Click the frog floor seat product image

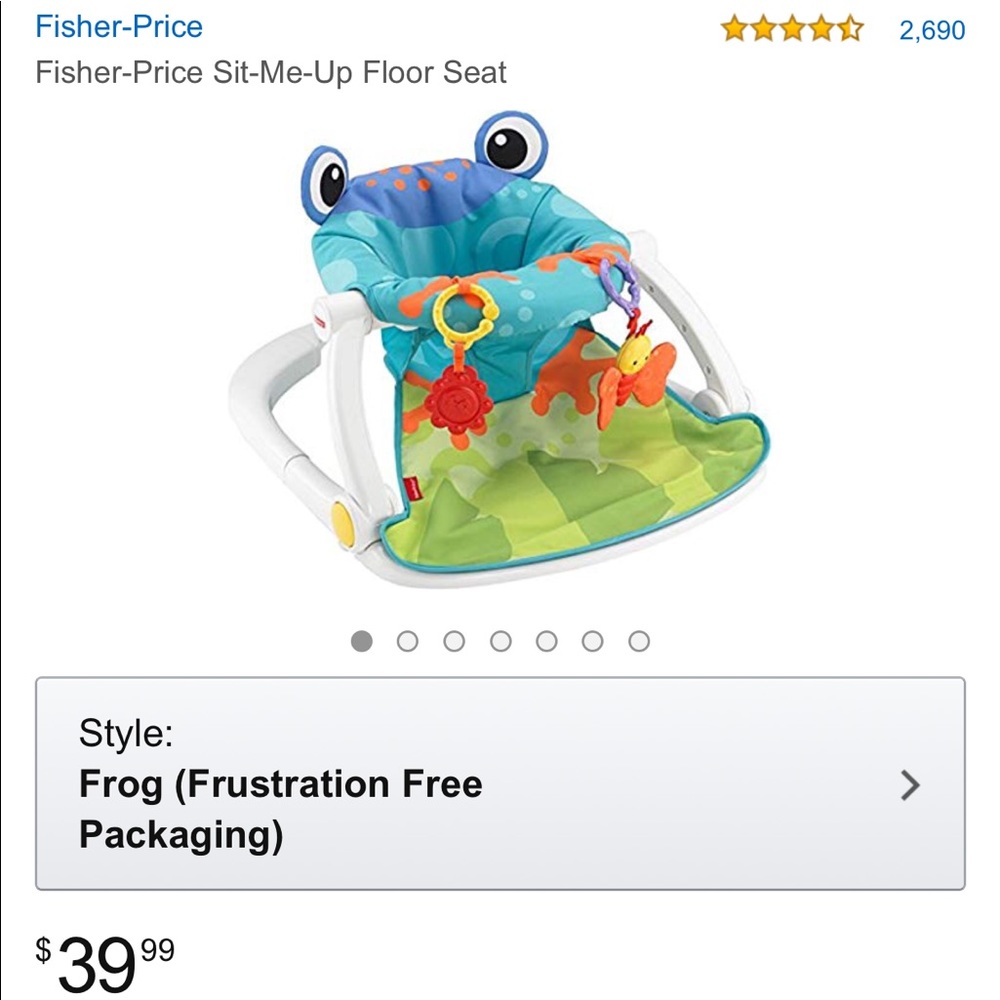click(x=500, y=350)
